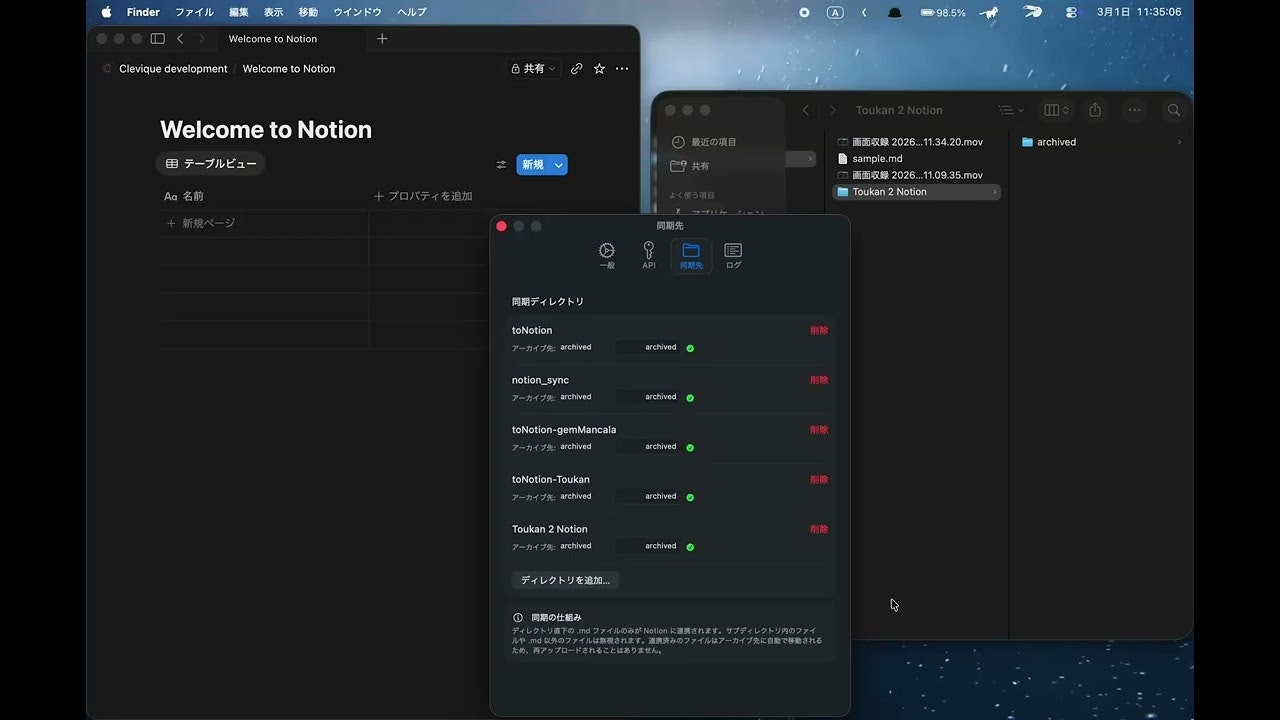
Task: Delete the notion_sync directory entry
Action: click(x=819, y=380)
